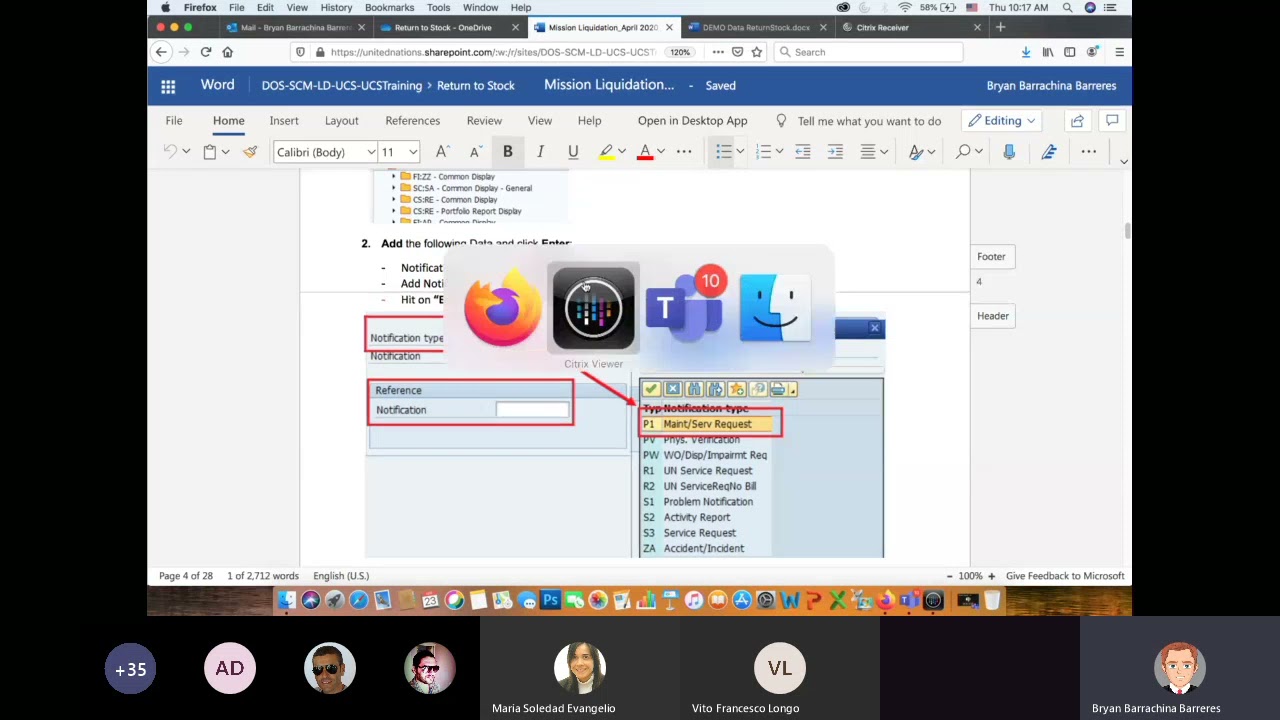
Task: Click the Firefox Search field
Action: coord(868,52)
